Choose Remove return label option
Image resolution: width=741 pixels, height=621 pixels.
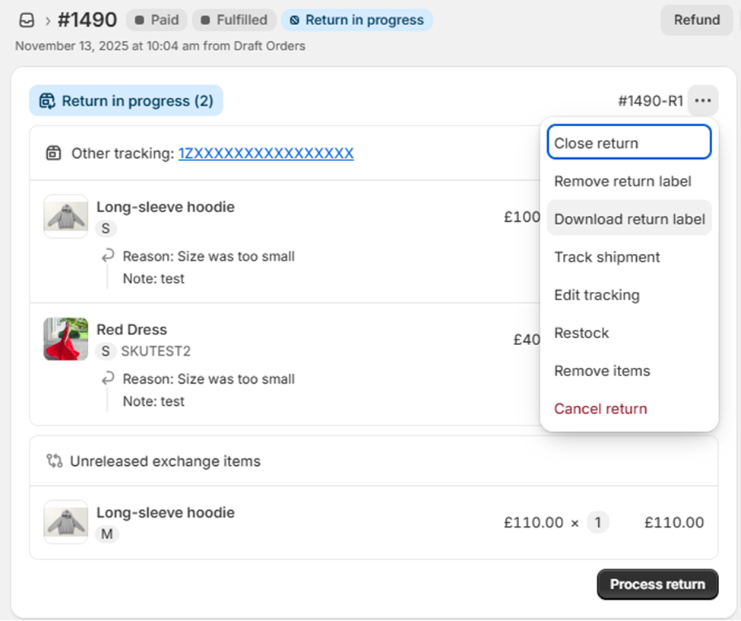[x=622, y=181]
